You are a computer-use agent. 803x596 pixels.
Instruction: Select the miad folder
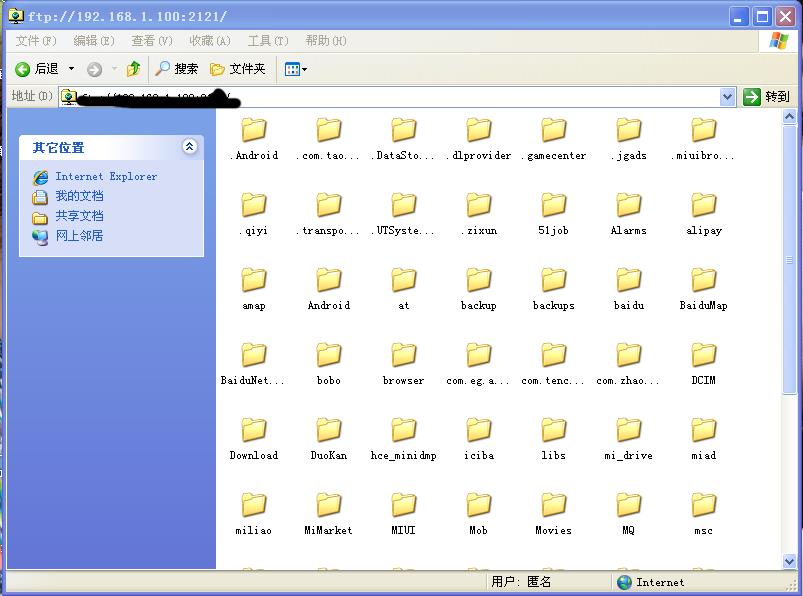pos(704,439)
